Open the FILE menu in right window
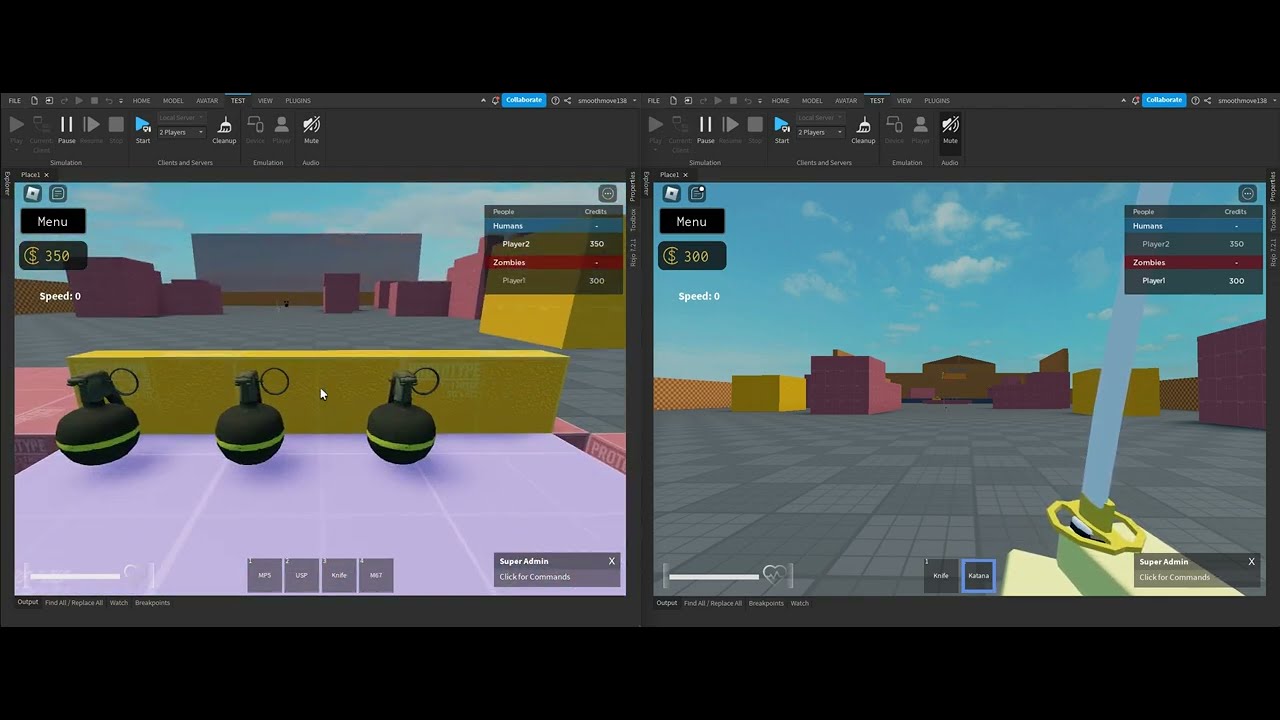The height and width of the screenshot is (720, 1280). (654, 100)
